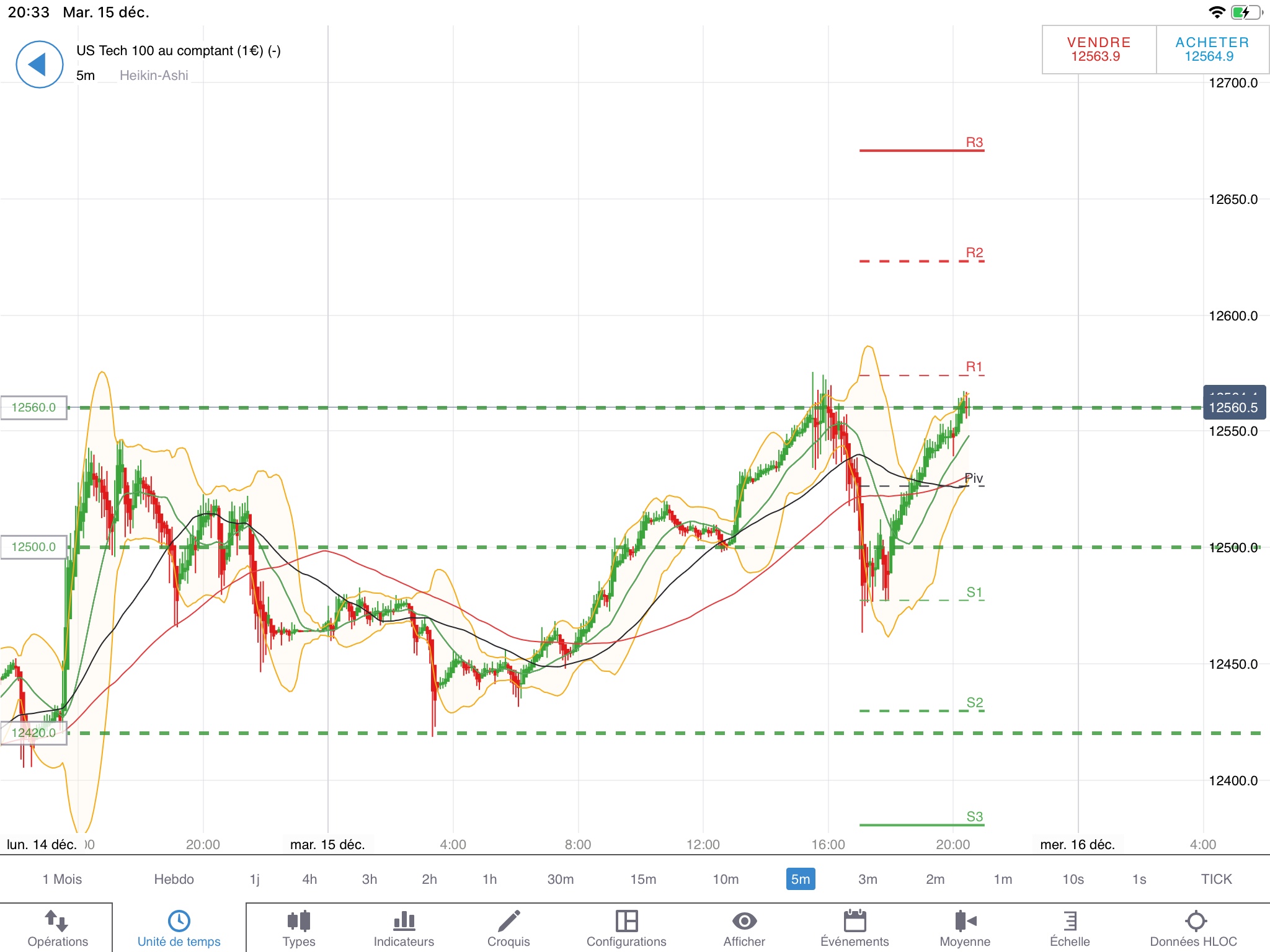The width and height of the screenshot is (1270, 952).
Task: Switch timeframe to 15m
Action: pyautogui.click(x=643, y=879)
